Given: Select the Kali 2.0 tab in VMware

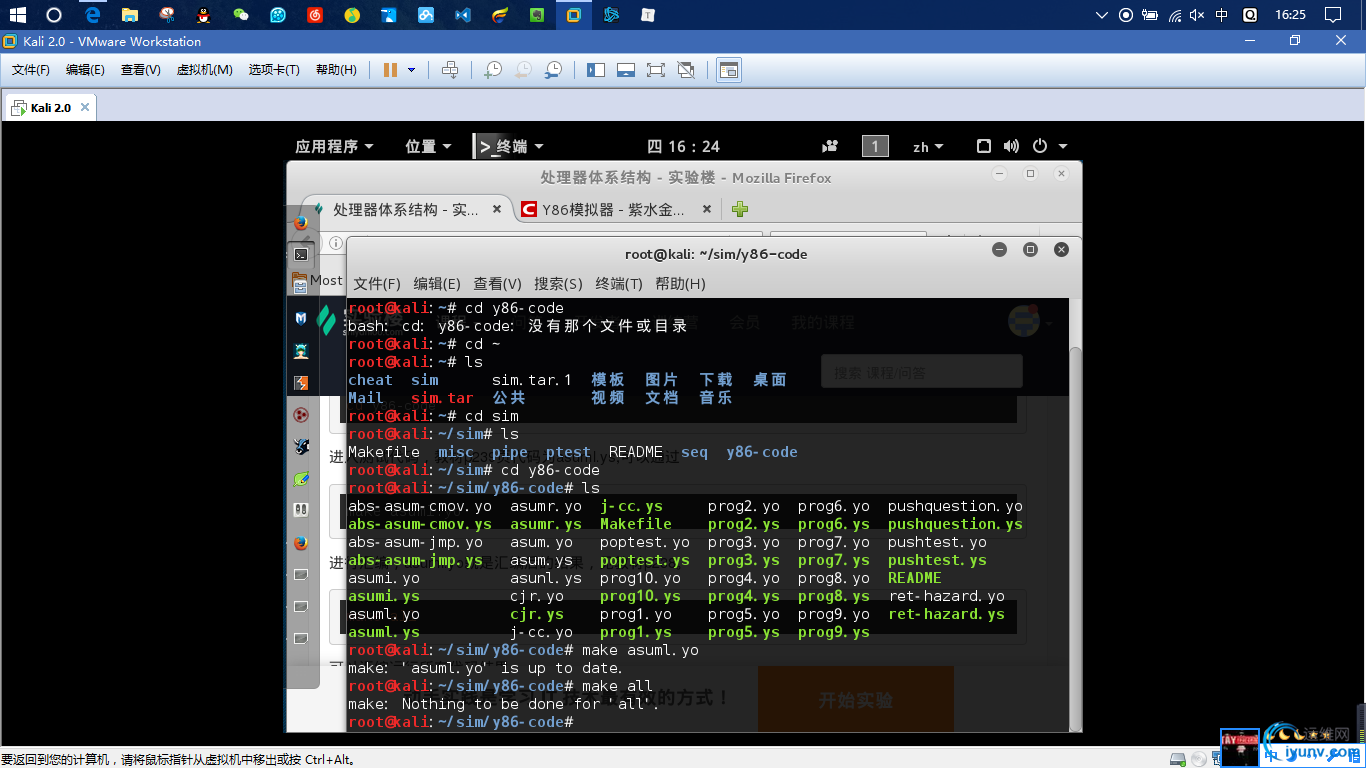Looking at the screenshot, I should click(50, 107).
